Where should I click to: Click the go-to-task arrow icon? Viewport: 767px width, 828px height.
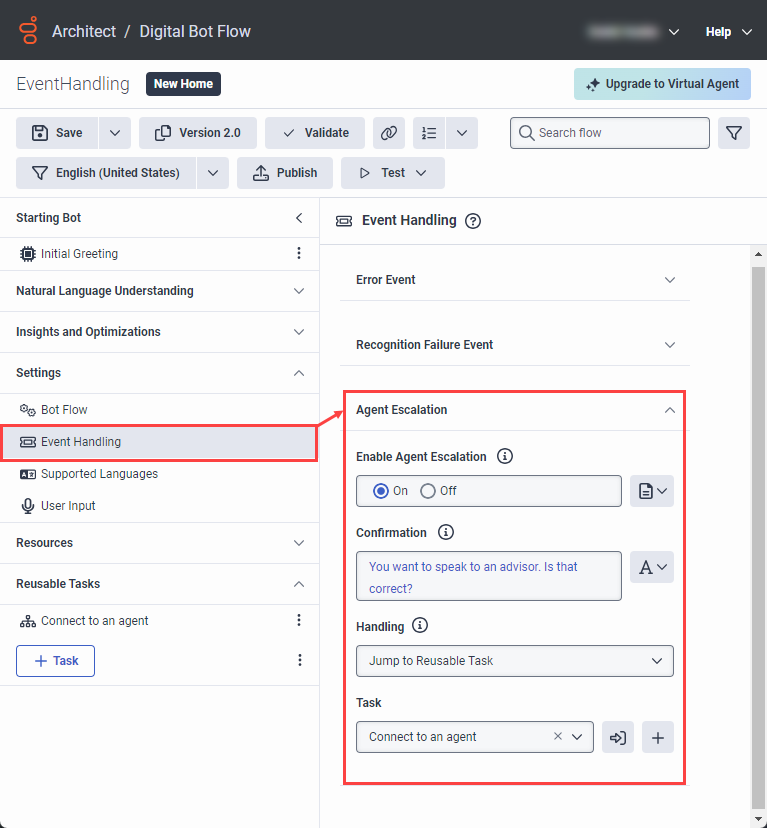click(618, 737)
